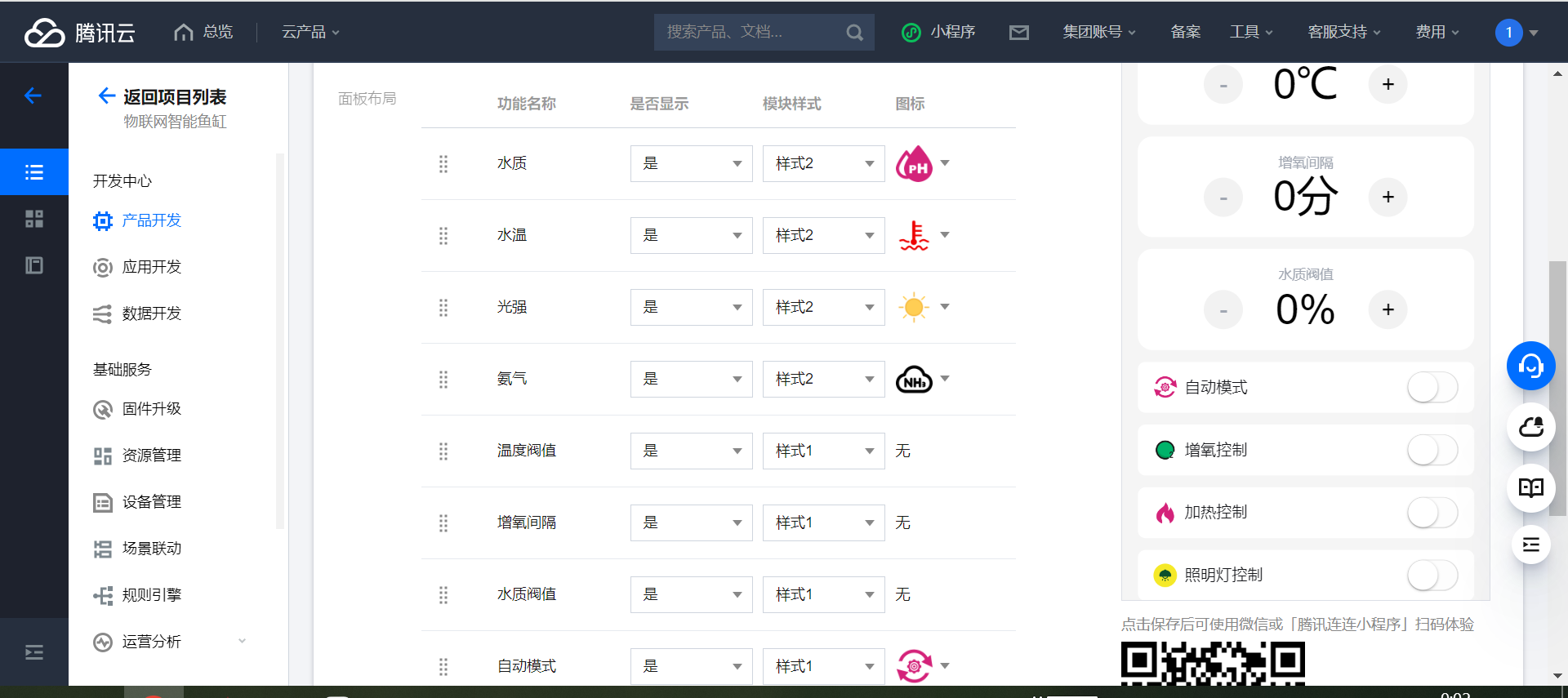Turn on the 加热控制 switch
1568x698 pixels.
[x=1432, y=513]
